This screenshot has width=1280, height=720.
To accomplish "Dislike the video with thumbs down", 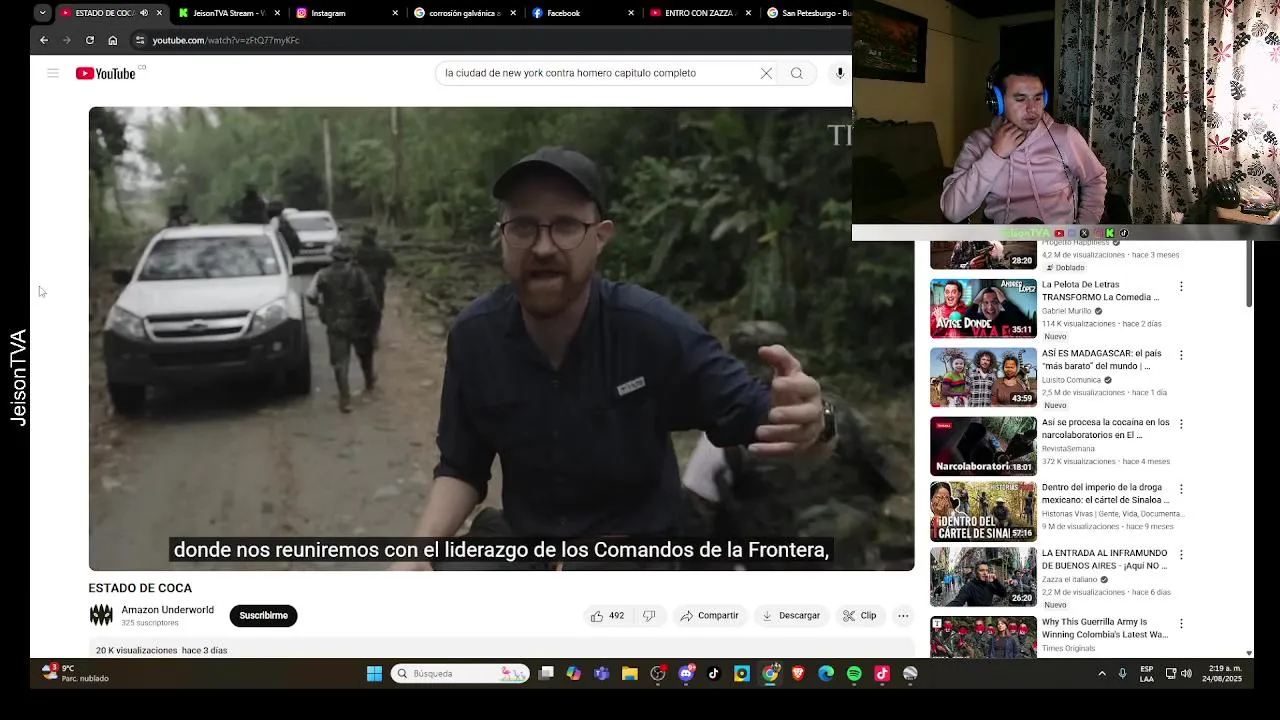I will point(649,616).
